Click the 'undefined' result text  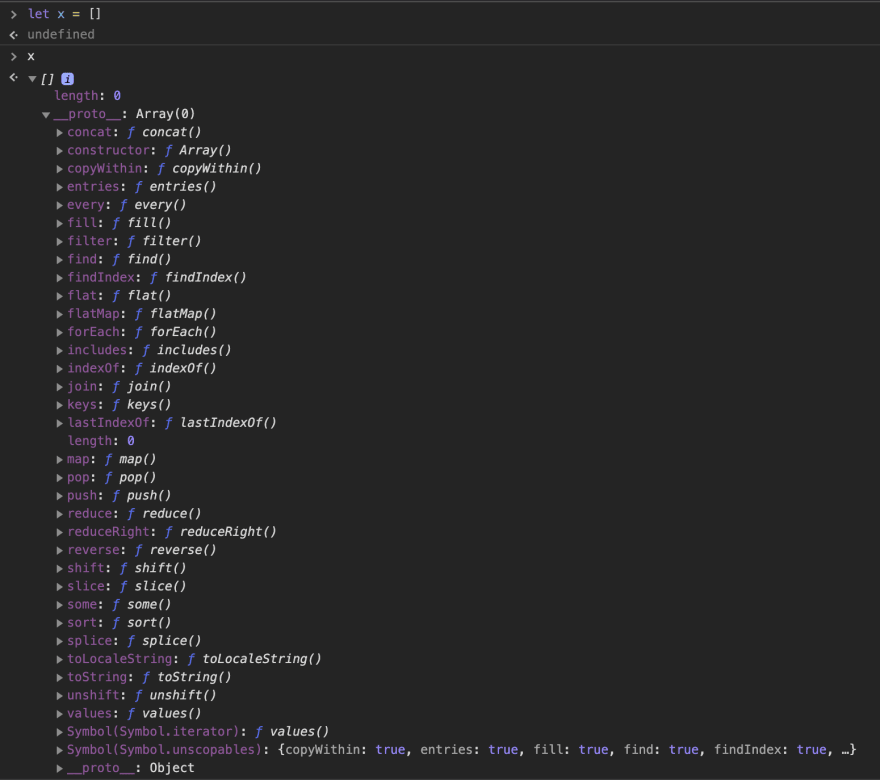click(x=61, y=34)
